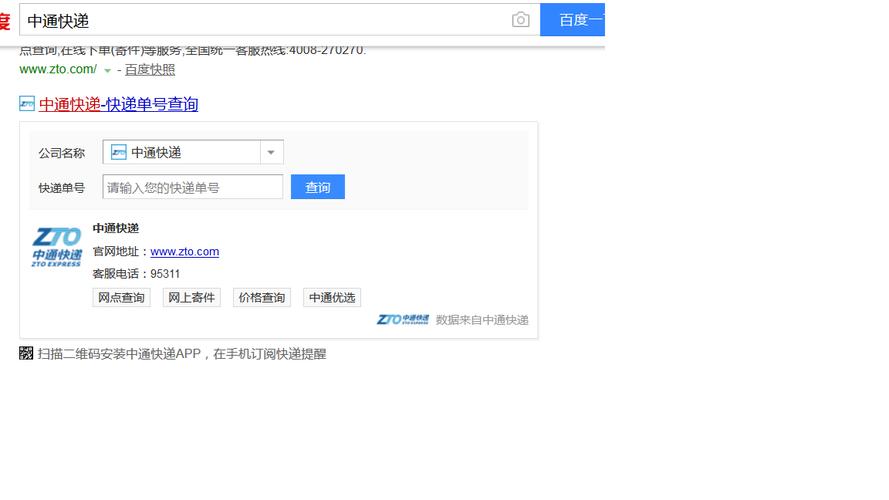Open the 公司名称 company dropdown

(x=193, y=152)
